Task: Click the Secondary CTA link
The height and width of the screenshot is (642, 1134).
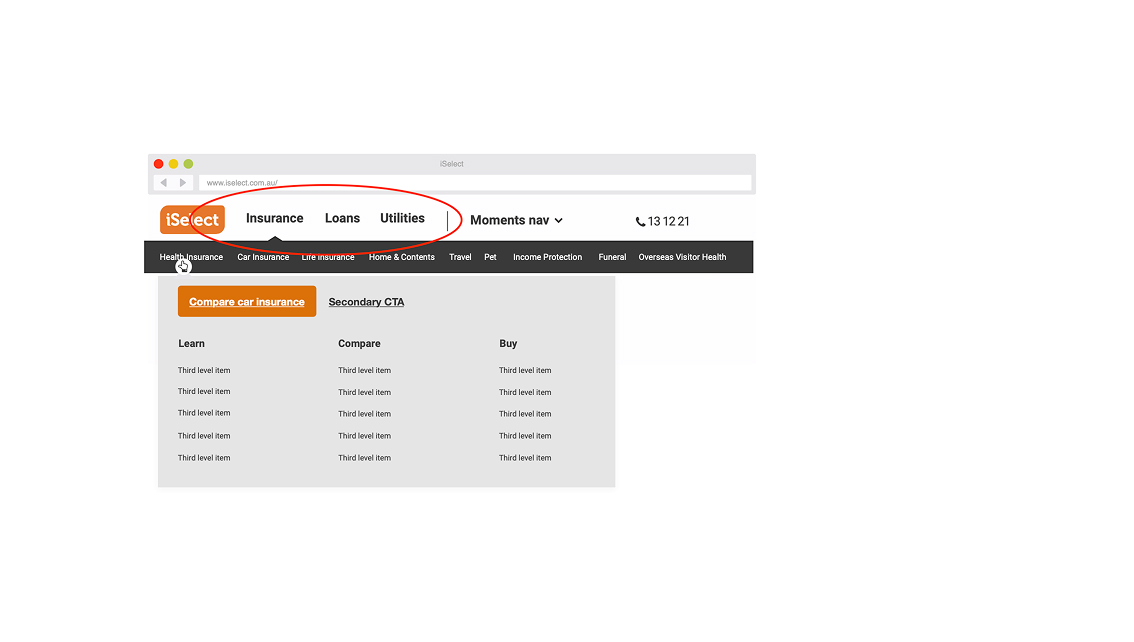Action: 366,302
